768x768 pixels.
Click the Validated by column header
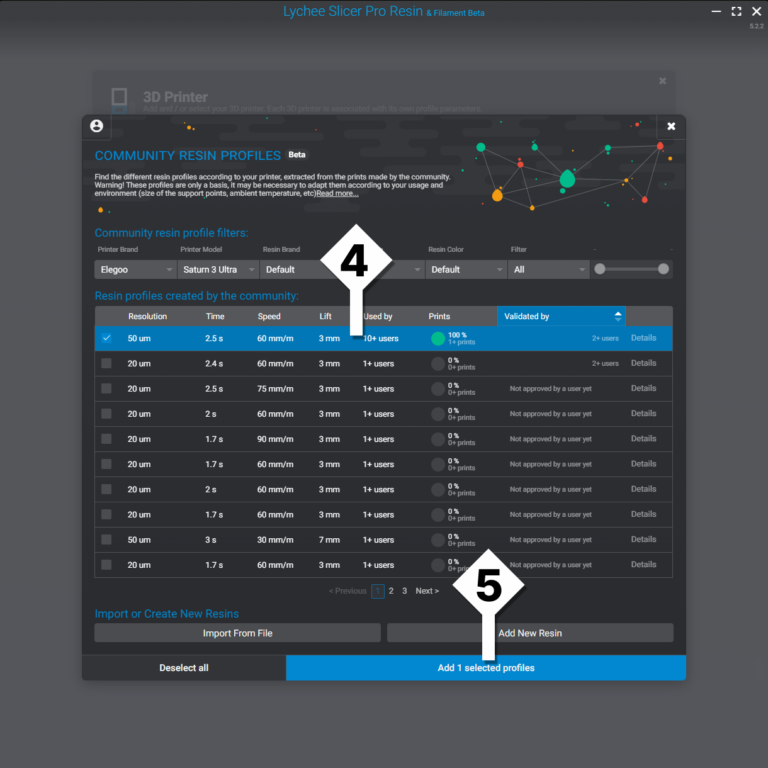(x=561, y=316)
